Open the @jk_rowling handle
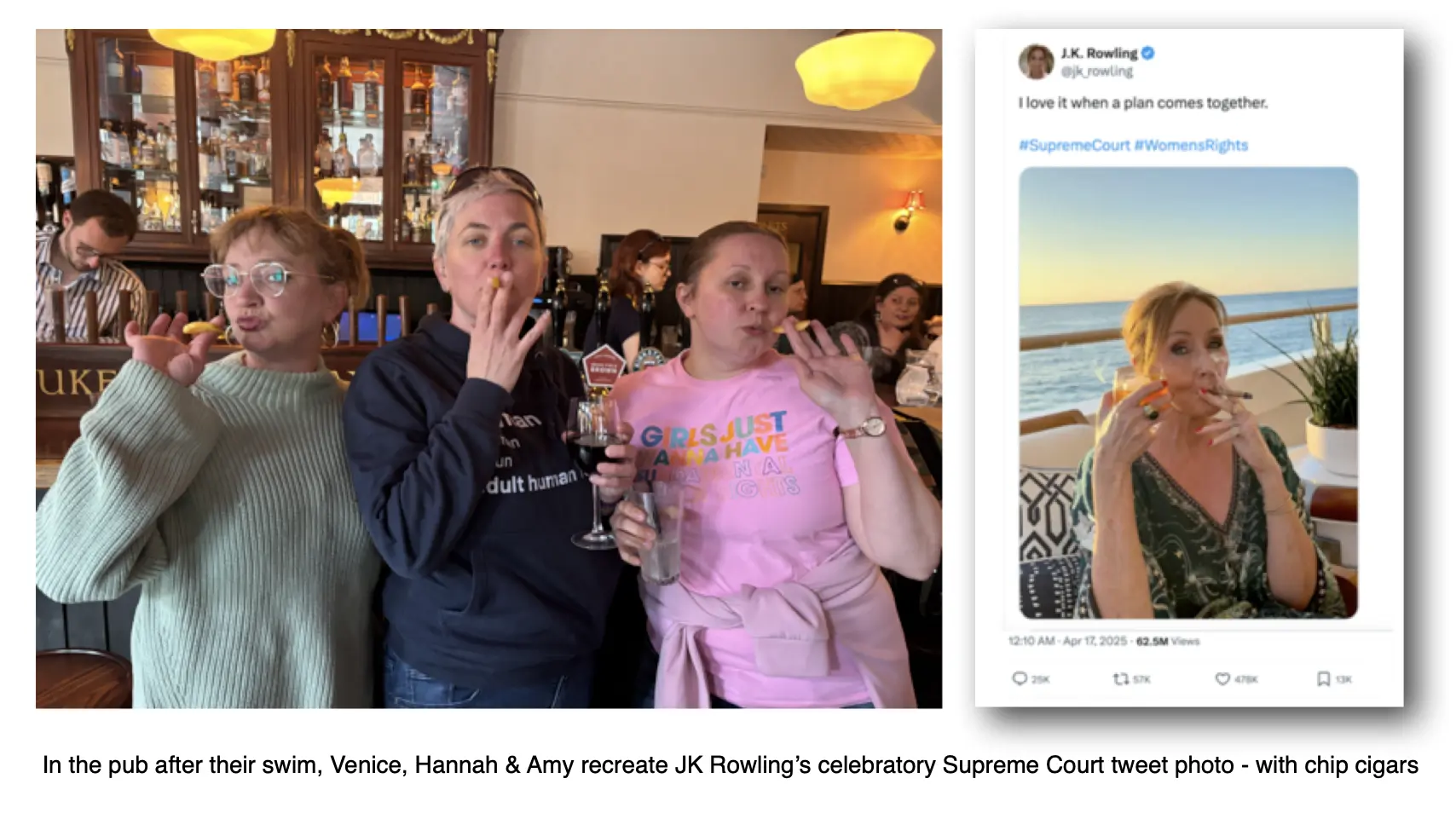Image resolution: width=1456 pixels, height=813 pixels. [x=1096, y=72]
